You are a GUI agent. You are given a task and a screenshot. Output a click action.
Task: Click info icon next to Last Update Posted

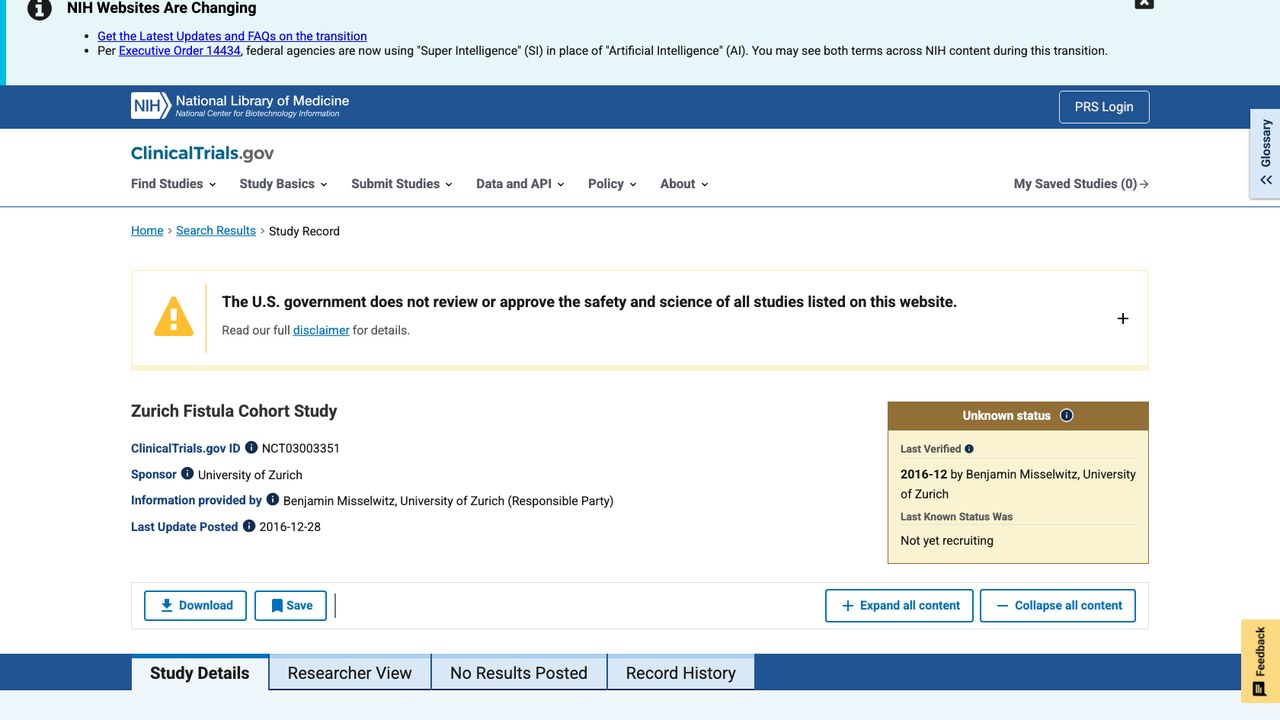249,526
